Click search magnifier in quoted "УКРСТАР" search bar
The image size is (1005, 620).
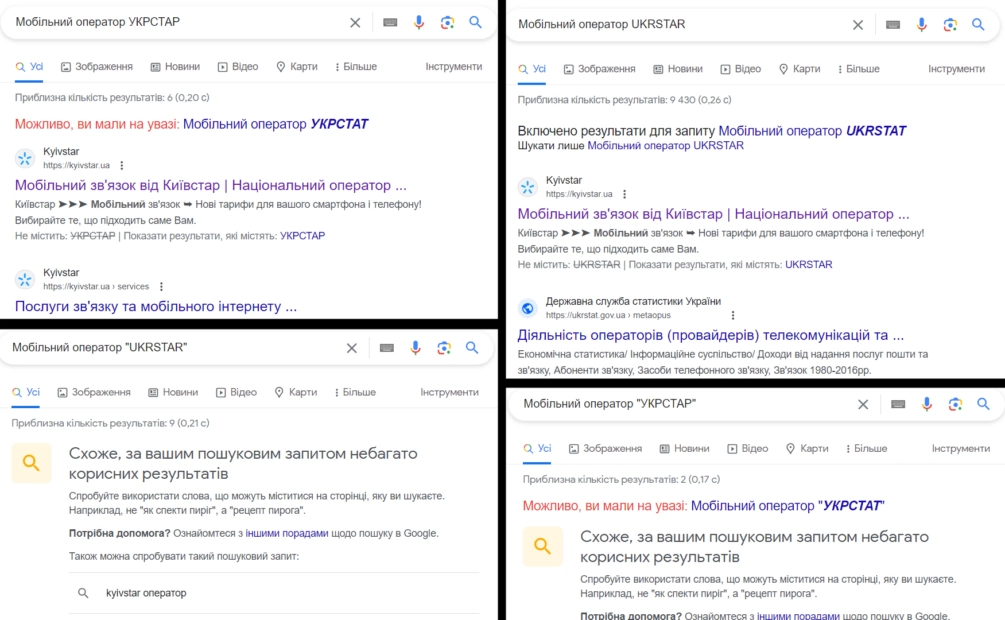click(983, 405)
